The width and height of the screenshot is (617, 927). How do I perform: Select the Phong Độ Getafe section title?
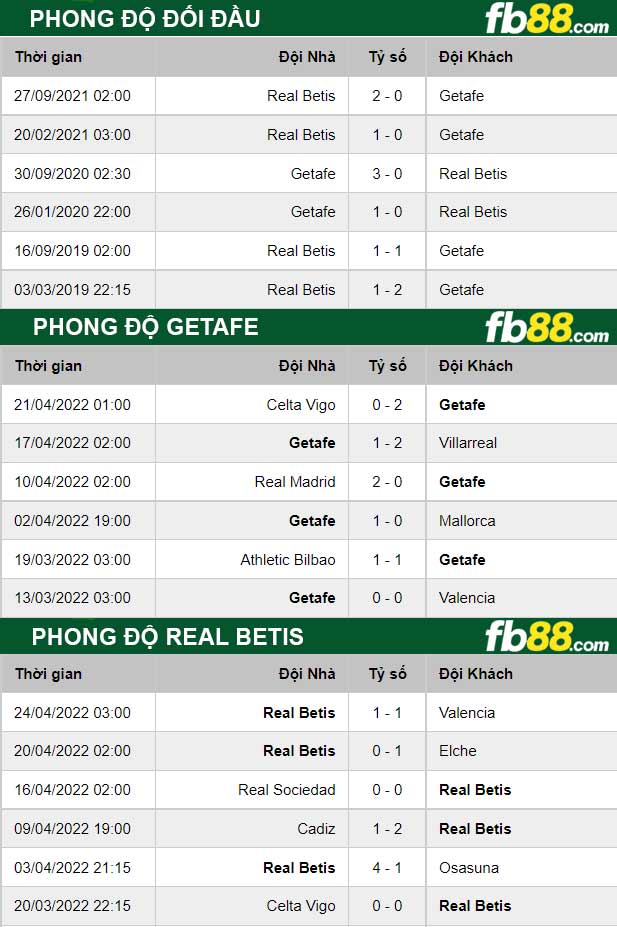(145, 327)
